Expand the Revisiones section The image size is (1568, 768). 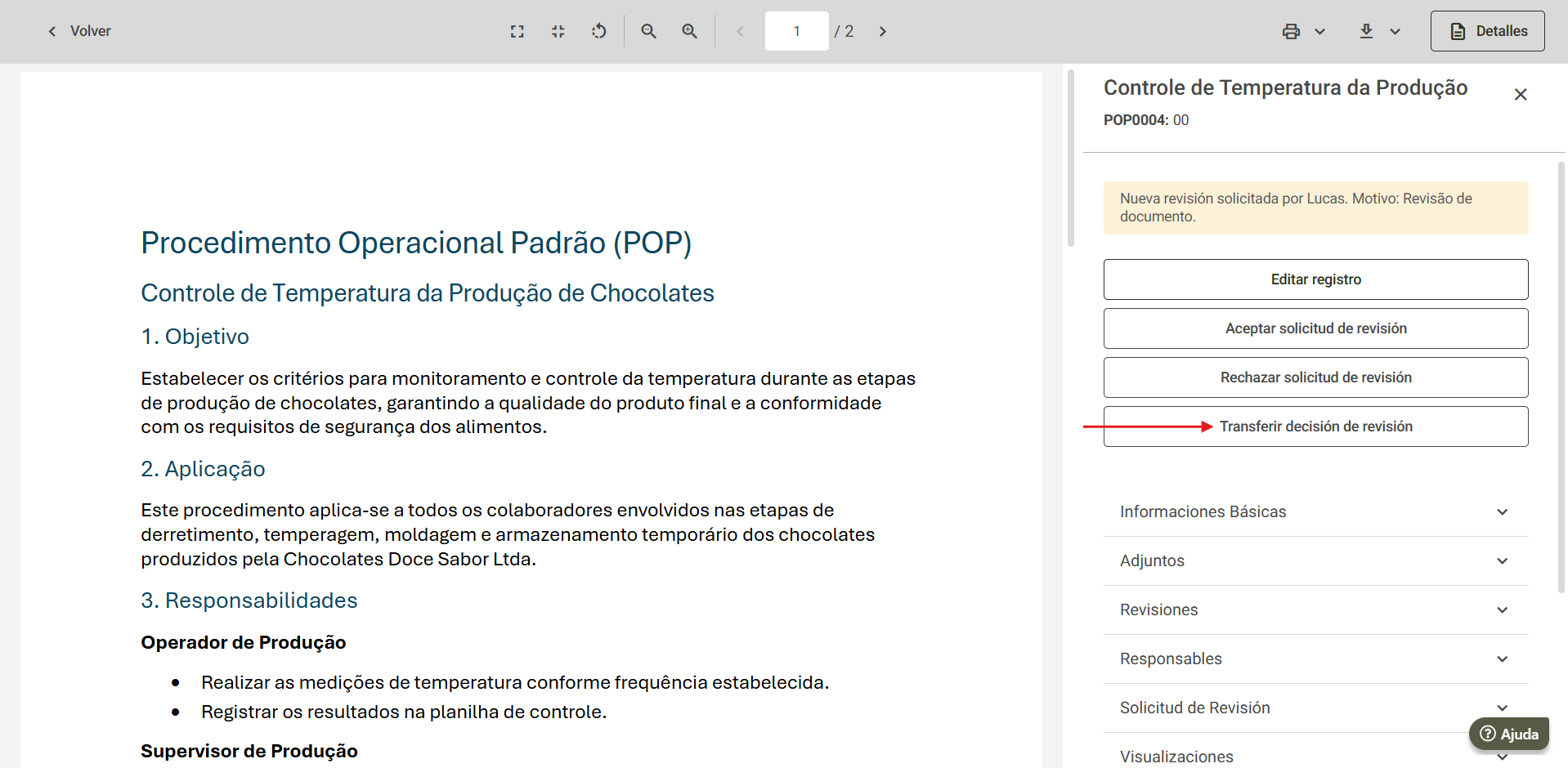coord(1315,609)
